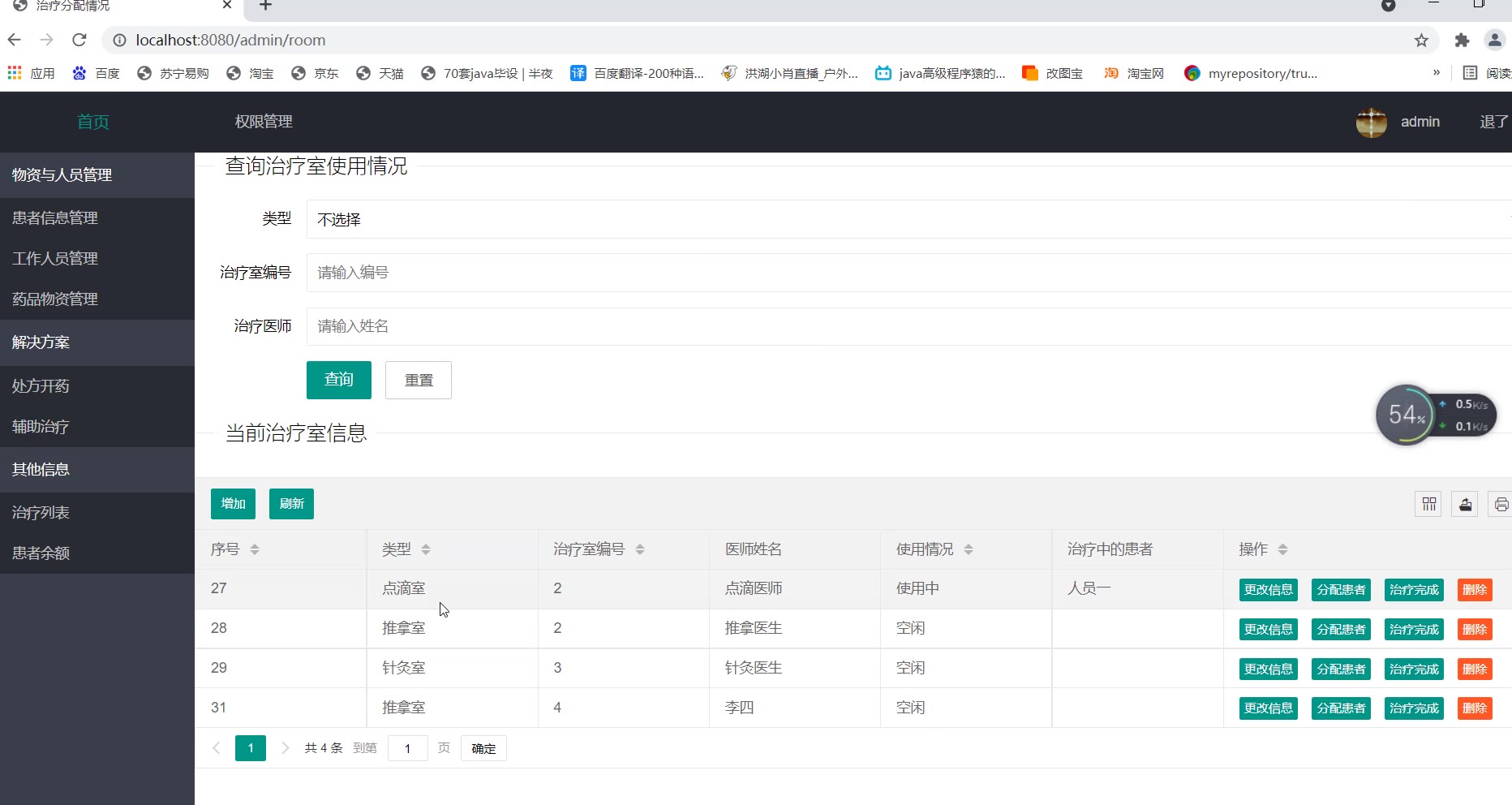Image resolution: width=1512 pixels, height=805 pixels.
Task: Click 更改信息 for row 27
Action: pos(1269,590)
